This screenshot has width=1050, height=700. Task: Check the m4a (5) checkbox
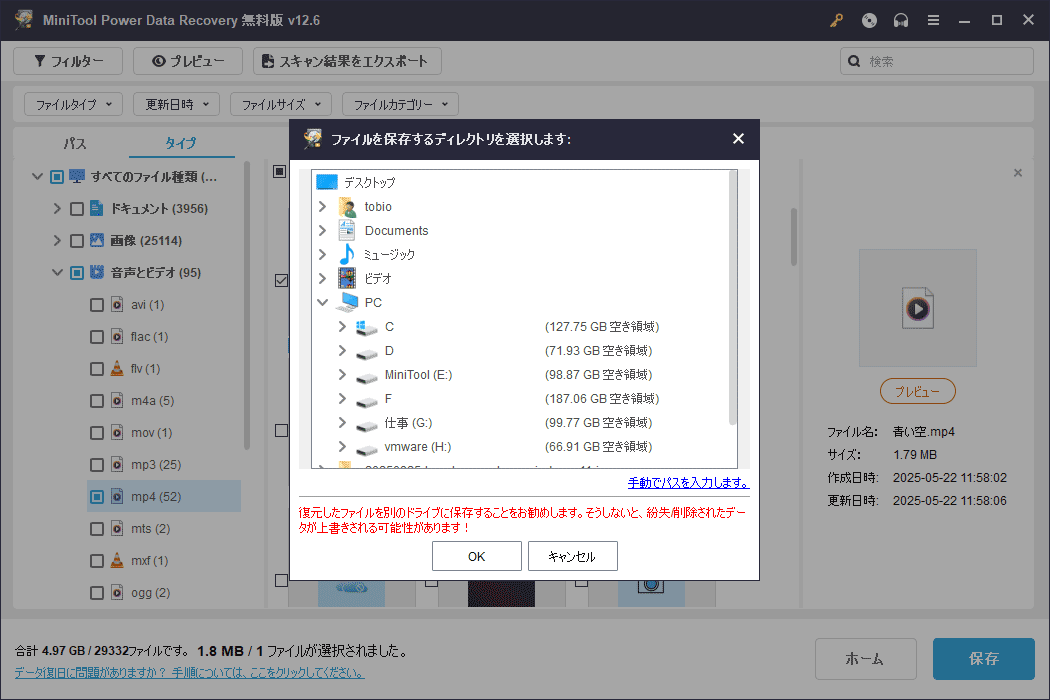pos(97,401)
